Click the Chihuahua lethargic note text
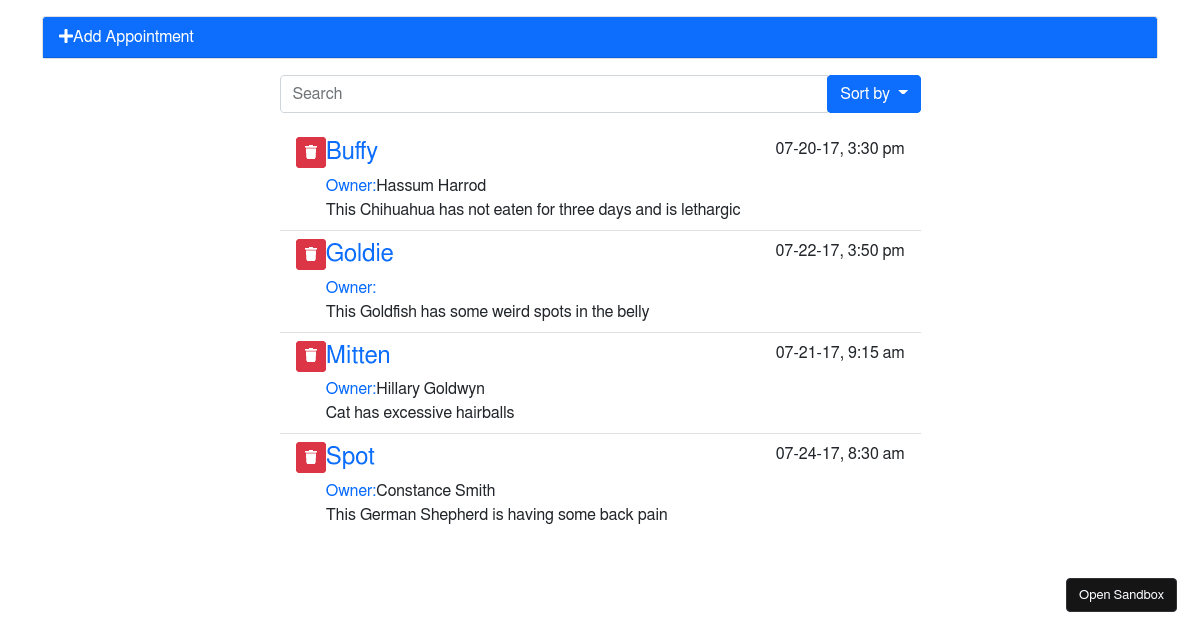Image resolution: width=1200 pixels, height=630 pixels. [x=533, y=210]
